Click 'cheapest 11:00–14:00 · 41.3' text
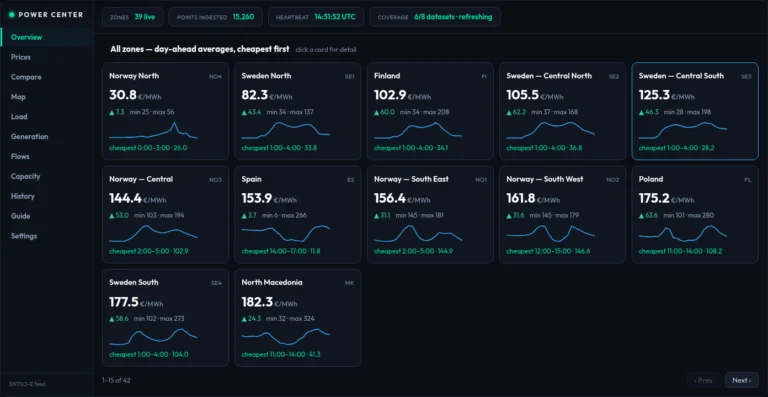The height and width of the screenshot is (397, 768). pos(281,354)
